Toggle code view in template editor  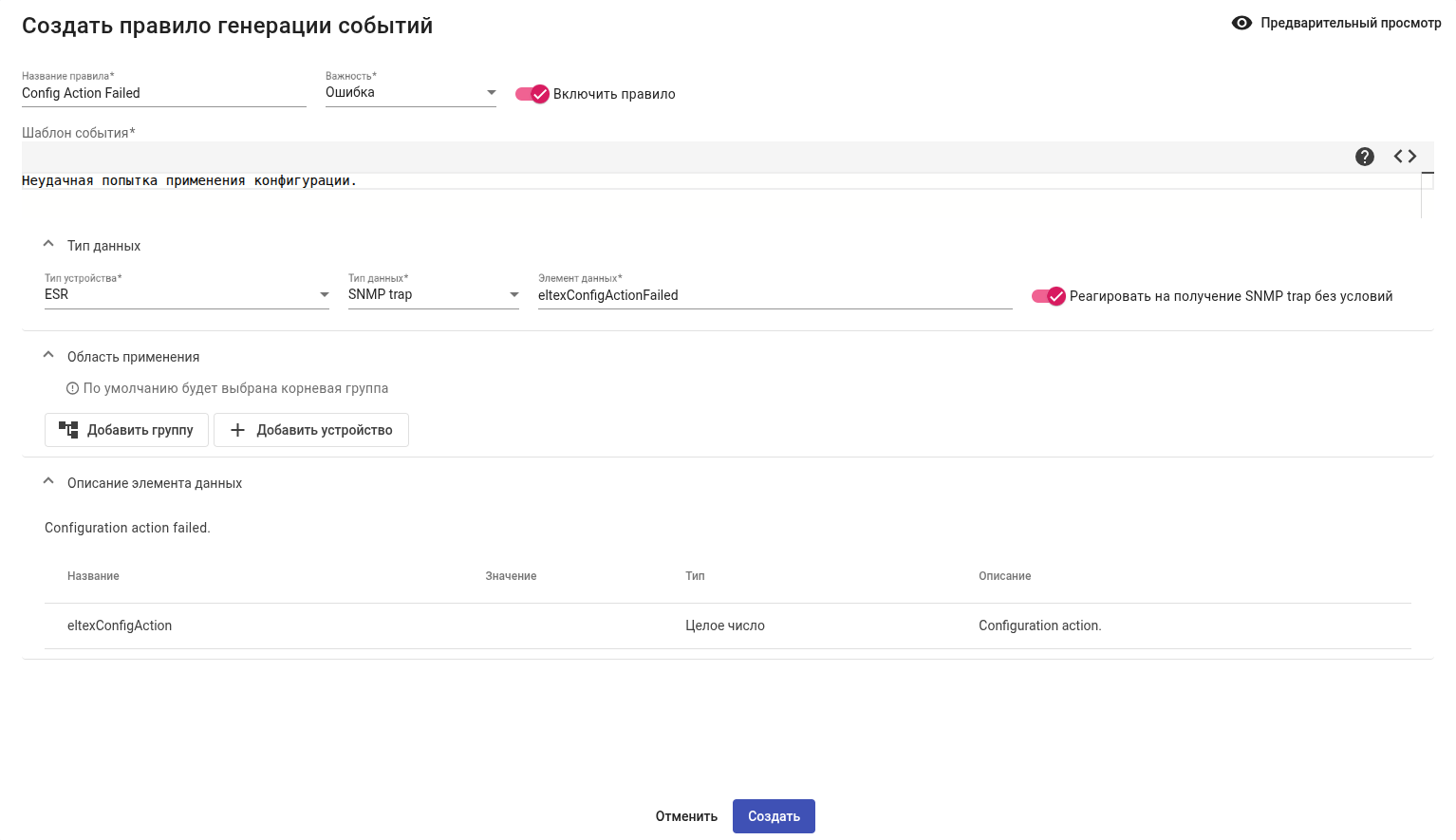(x=1405, y=157)
